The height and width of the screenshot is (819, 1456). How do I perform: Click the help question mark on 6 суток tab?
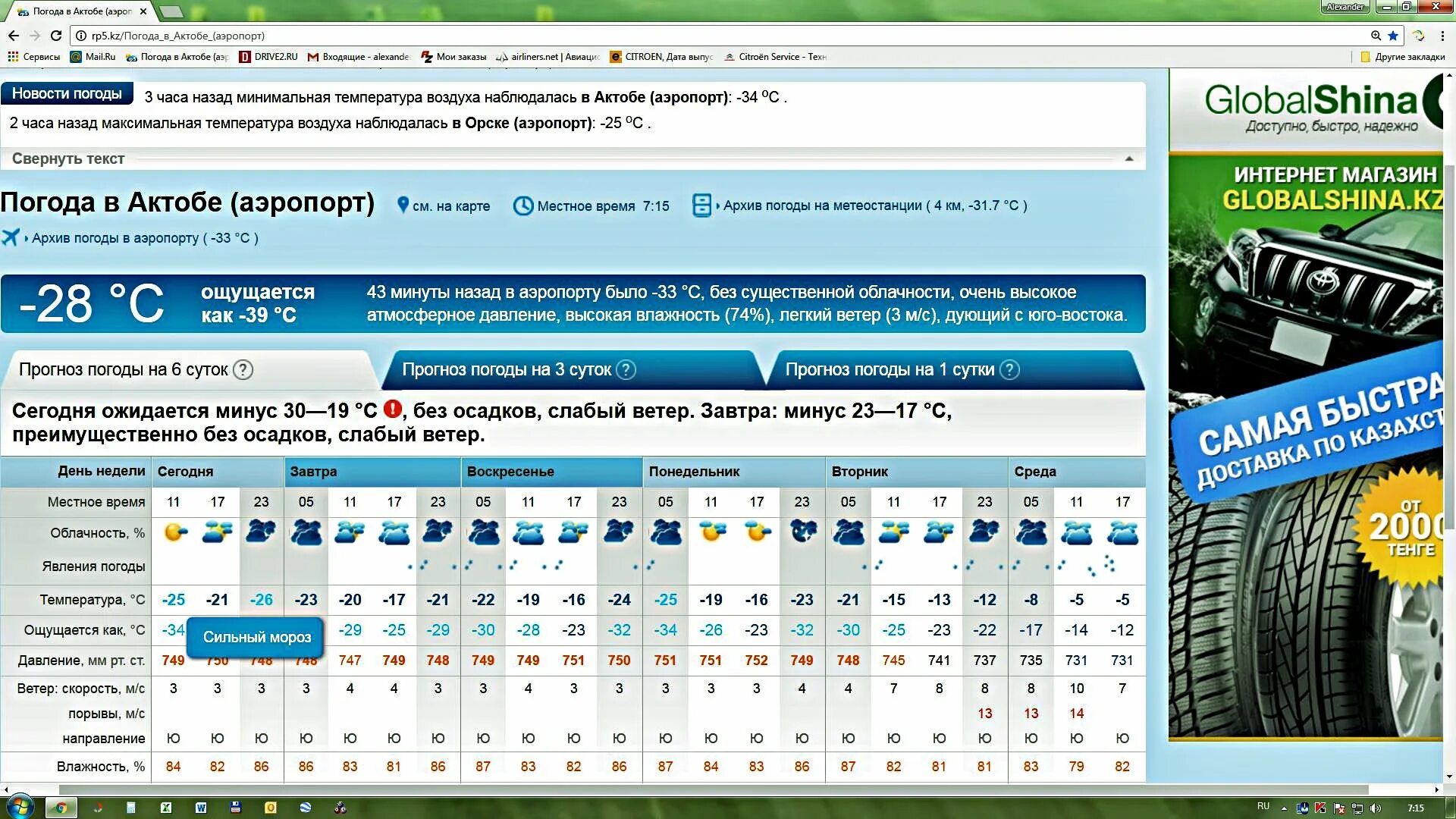tap(243, 370)
